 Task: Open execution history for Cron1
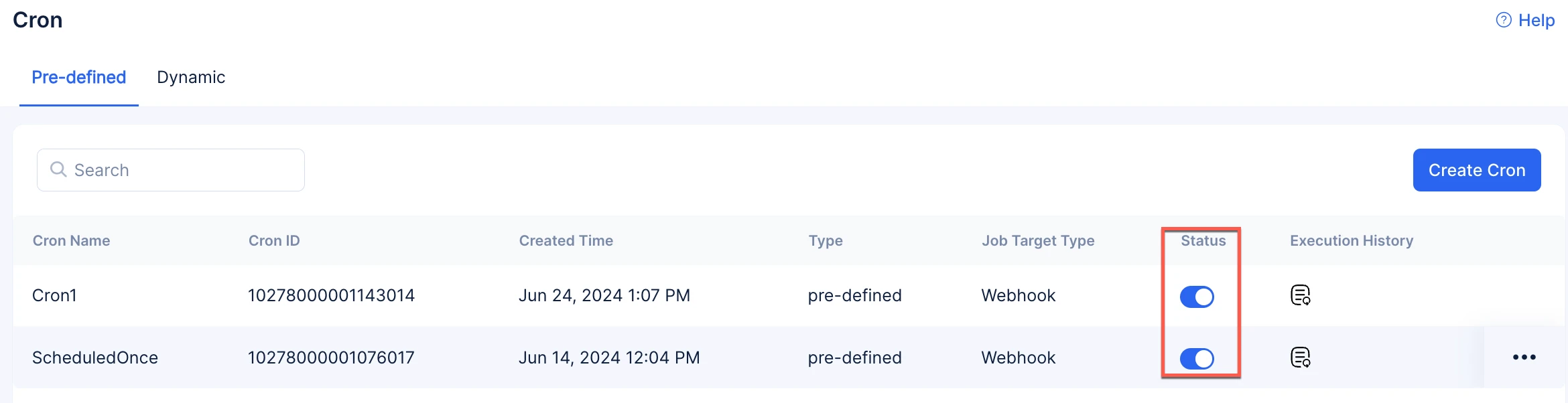pos(1300,295)
